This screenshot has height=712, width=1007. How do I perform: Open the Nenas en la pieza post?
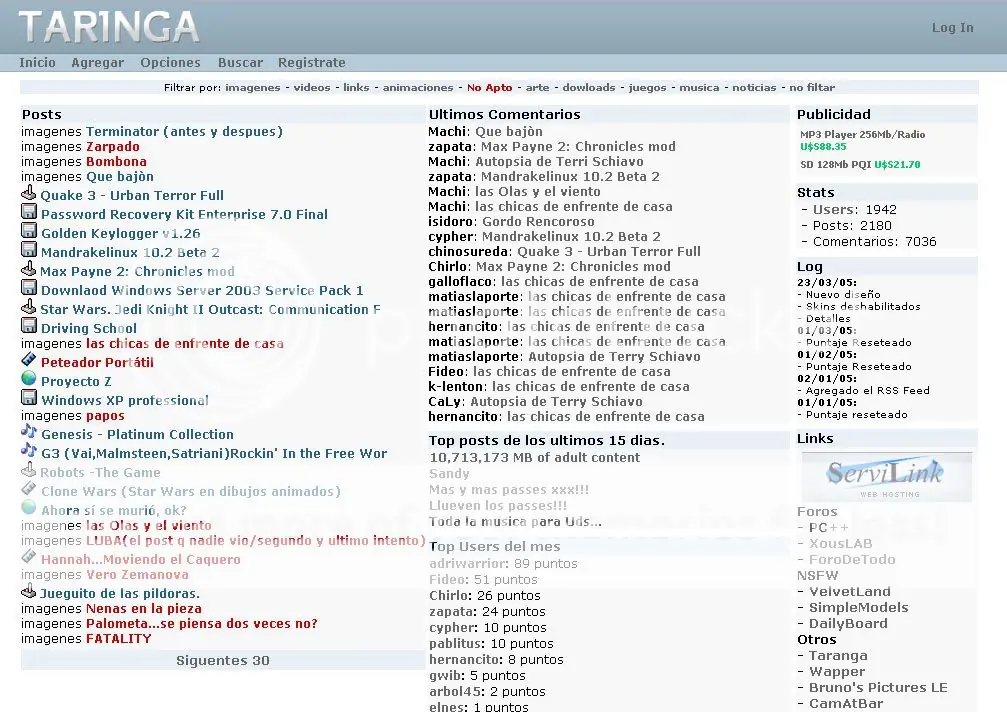[143, 609]
